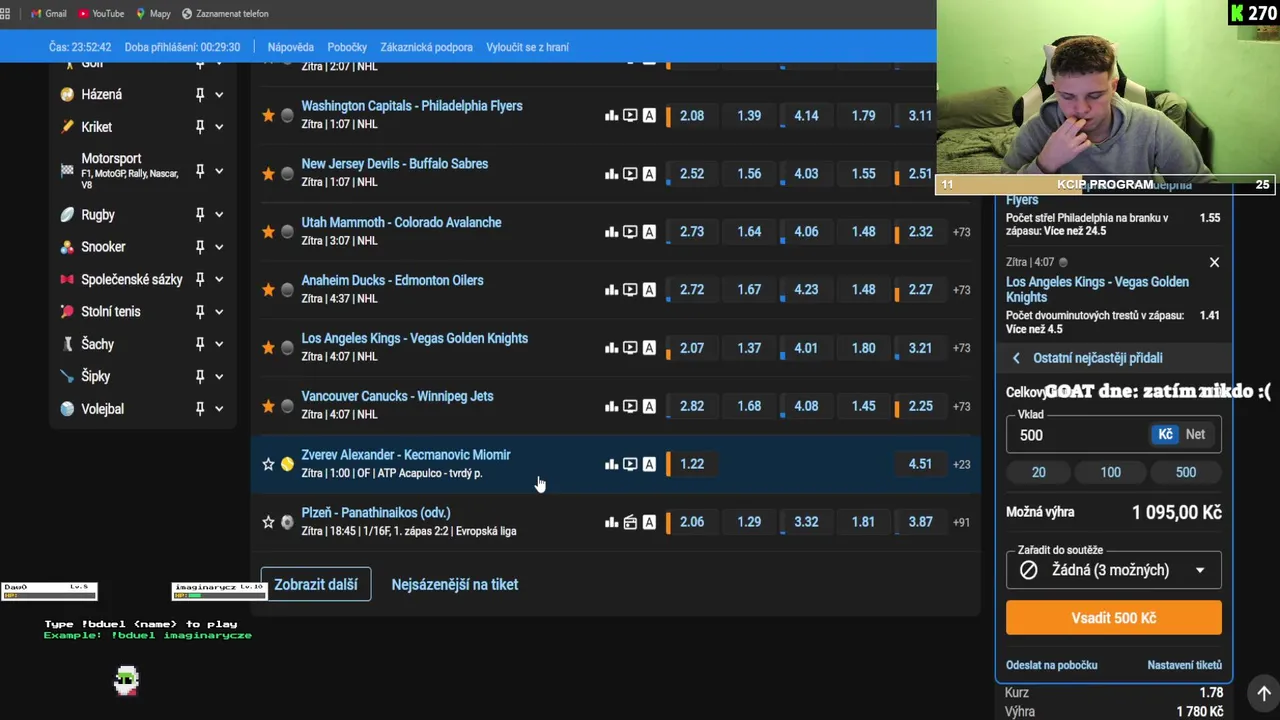Open the Snooker balls icon
1280x720 pixels.
click(67, 247)
